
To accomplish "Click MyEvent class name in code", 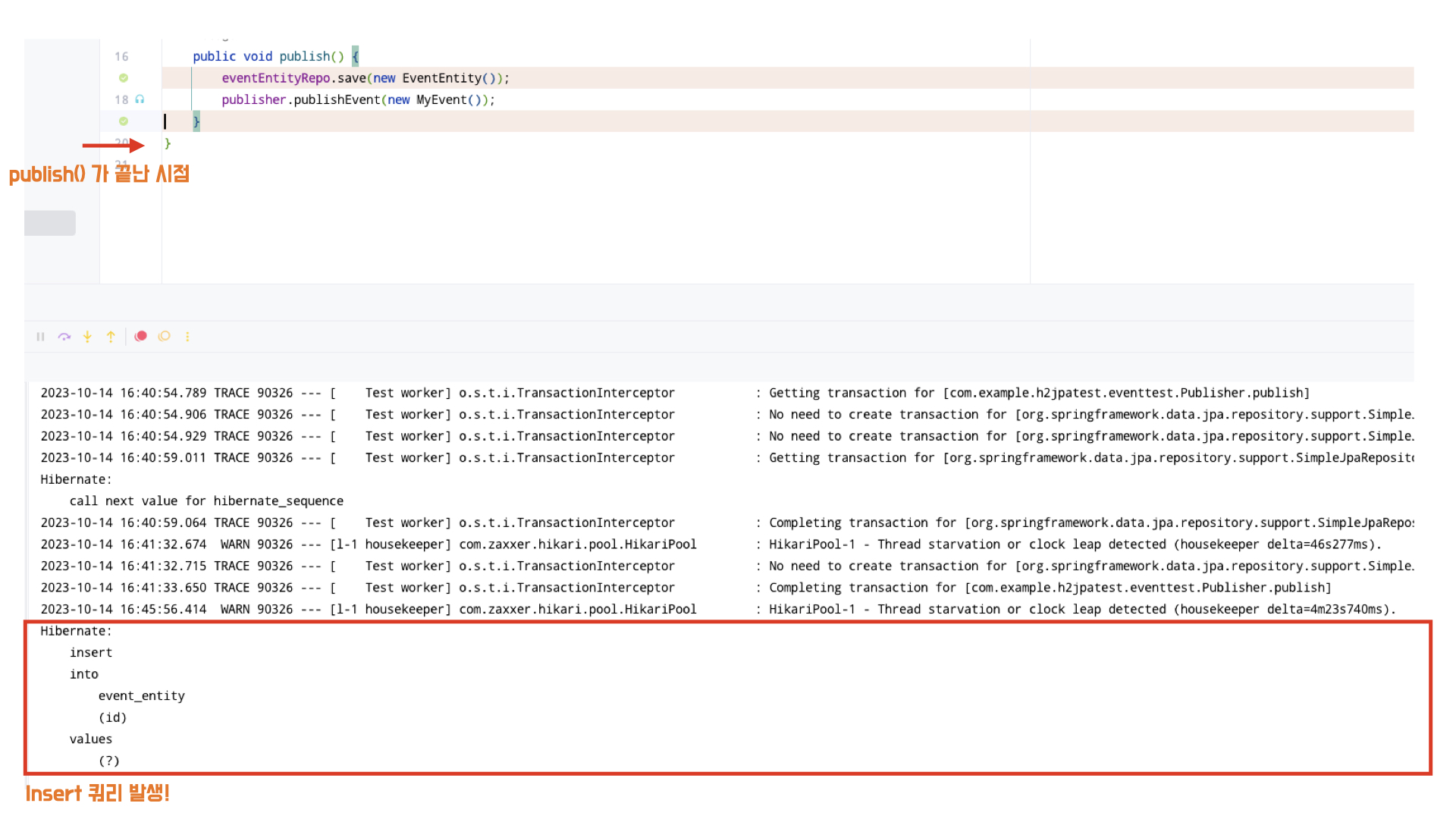I will pyautogui.click(x=441, y=100).
